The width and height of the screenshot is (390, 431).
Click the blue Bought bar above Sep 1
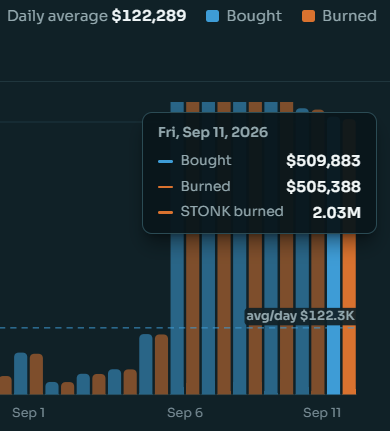point(21,374)
